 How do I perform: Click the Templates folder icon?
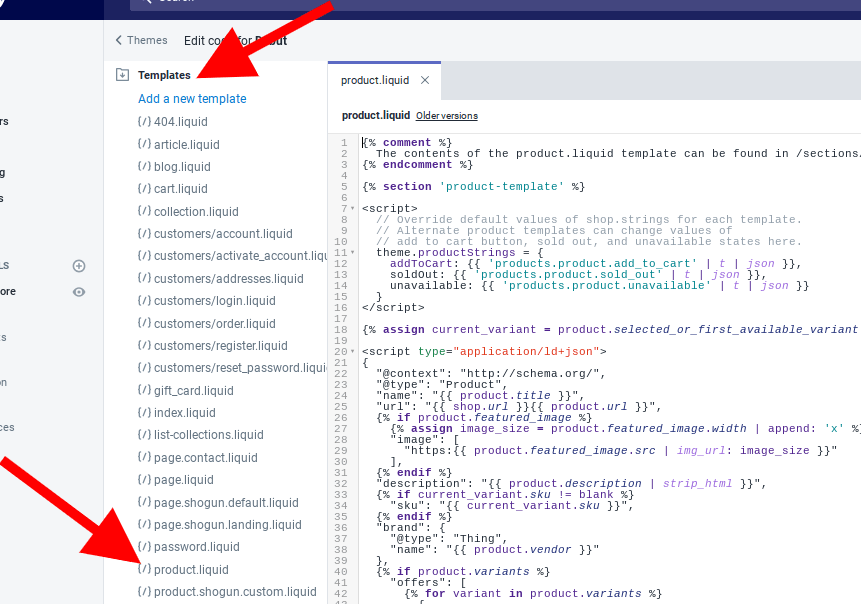click(x=122, y=75)
